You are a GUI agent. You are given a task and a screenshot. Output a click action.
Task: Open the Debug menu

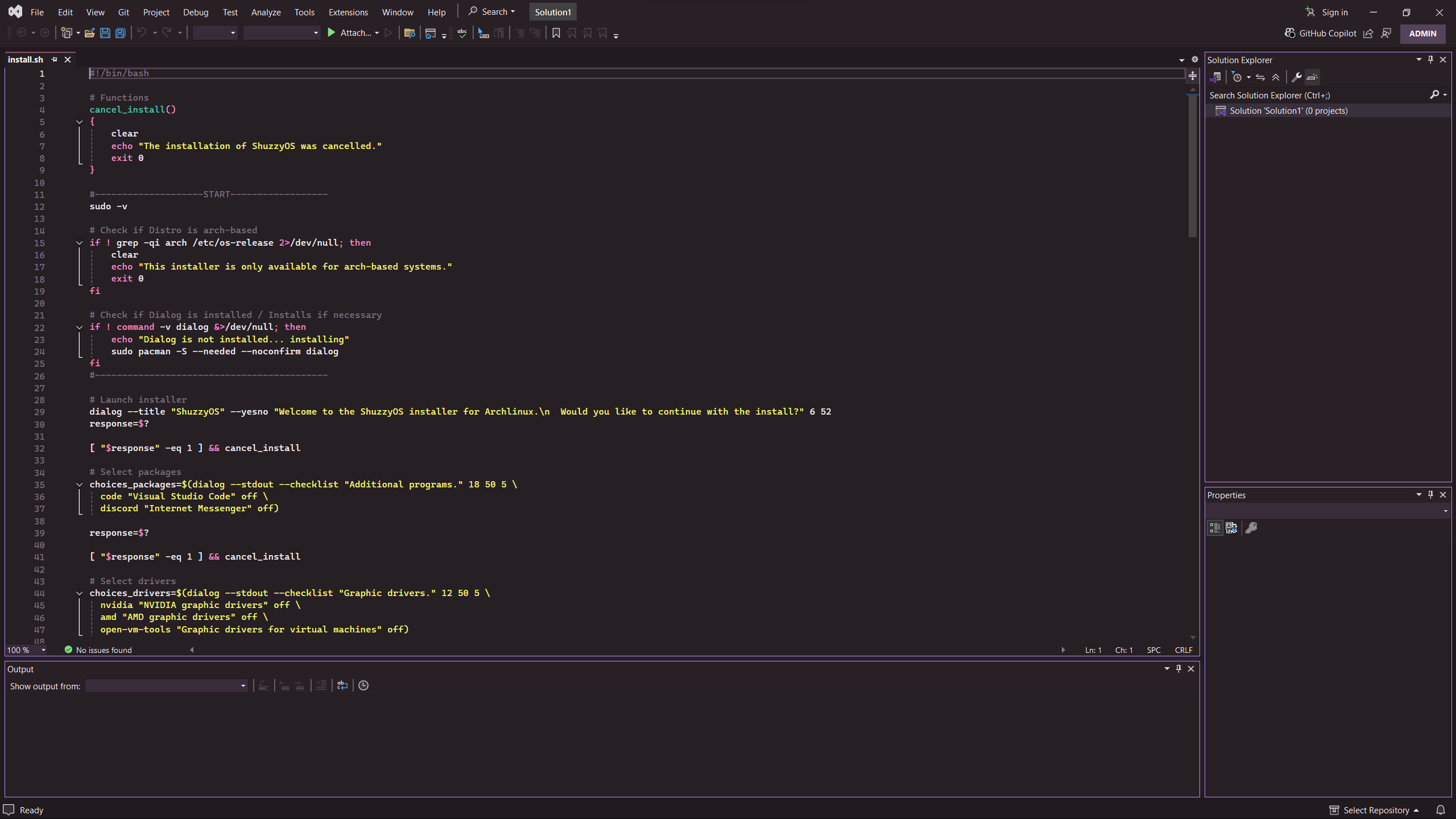pos(196,12)
